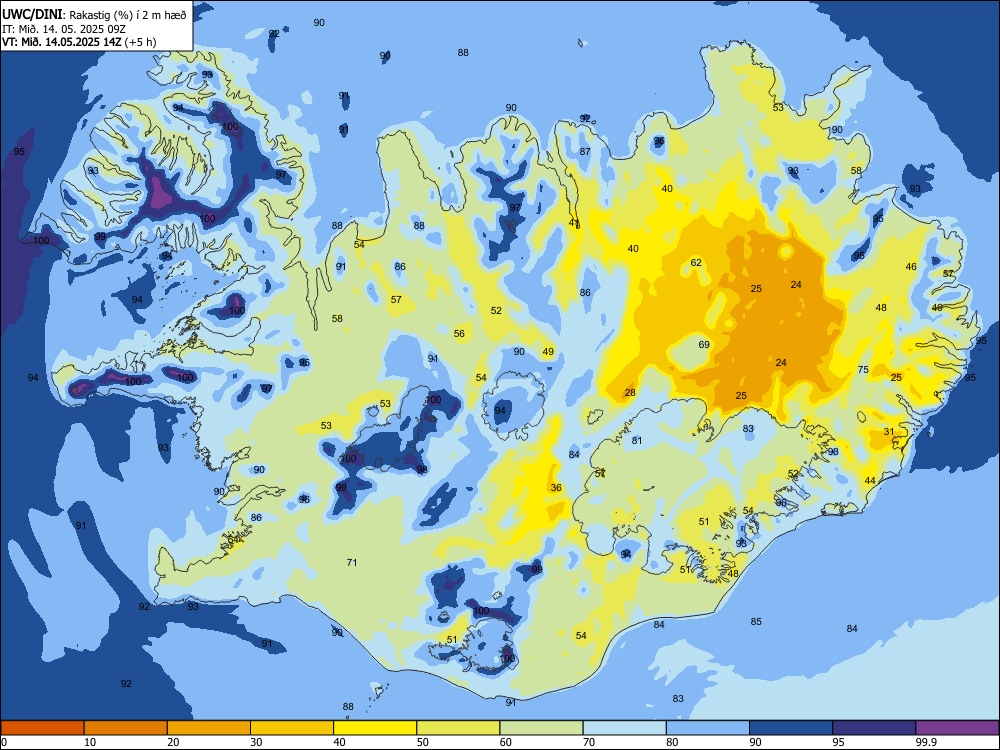1000x750 pixels.
Task: Click the humidity value 46 on the map
Action: point(911,267)
